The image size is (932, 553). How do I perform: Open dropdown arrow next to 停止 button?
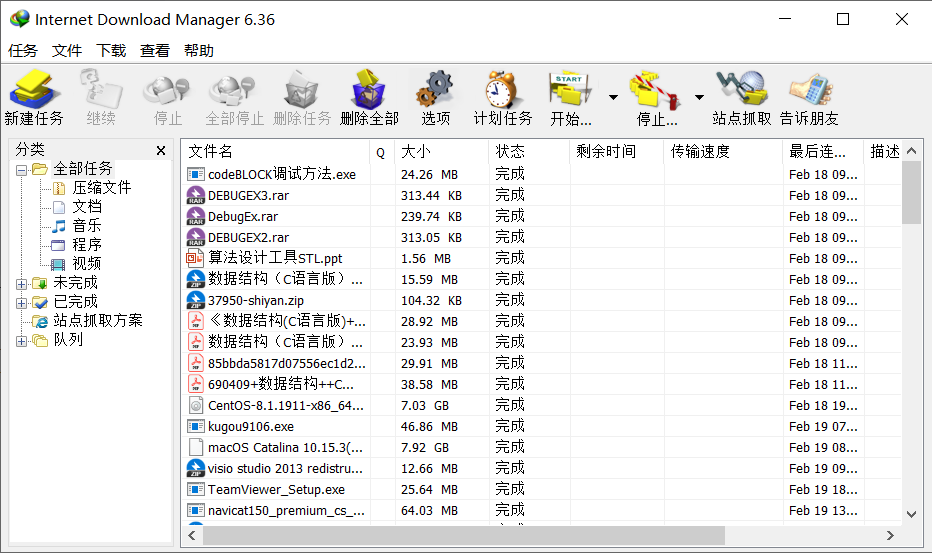point(700,98)
